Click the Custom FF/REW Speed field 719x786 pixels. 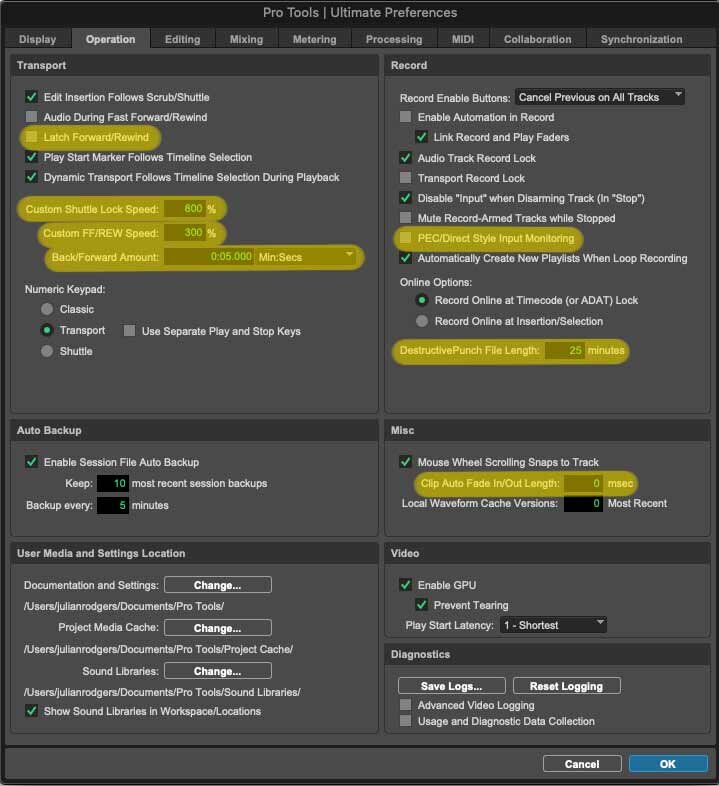click(184, 233)
